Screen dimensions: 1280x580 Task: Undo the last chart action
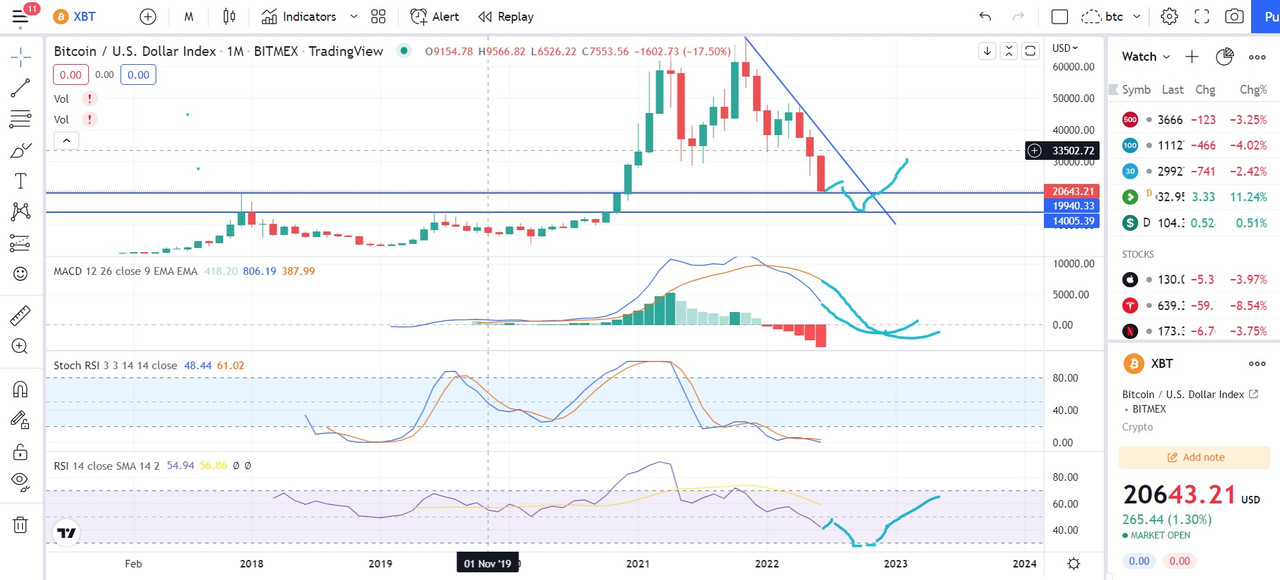pos(985,17)
